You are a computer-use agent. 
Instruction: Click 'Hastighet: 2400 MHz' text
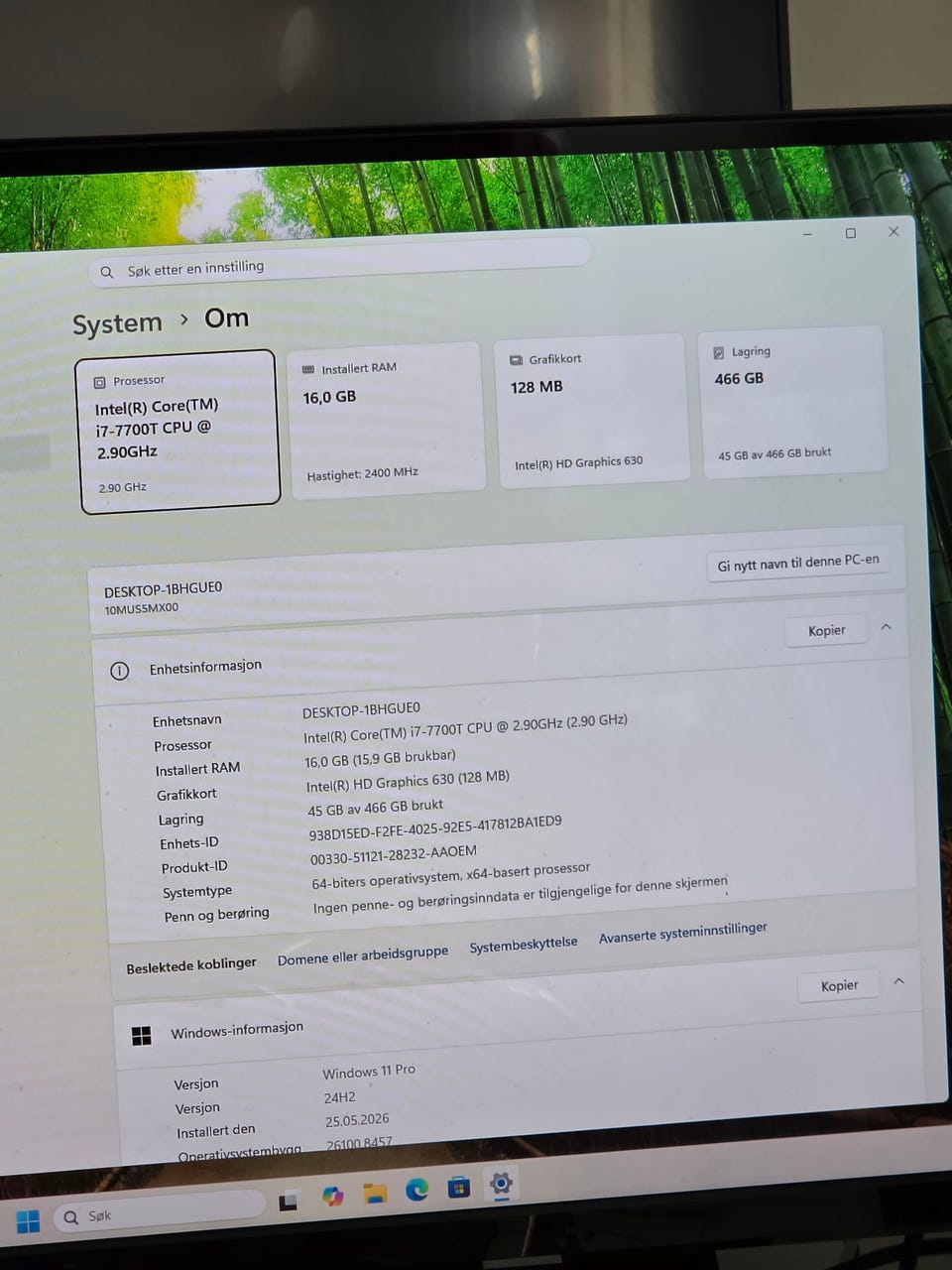click(362, 474)
